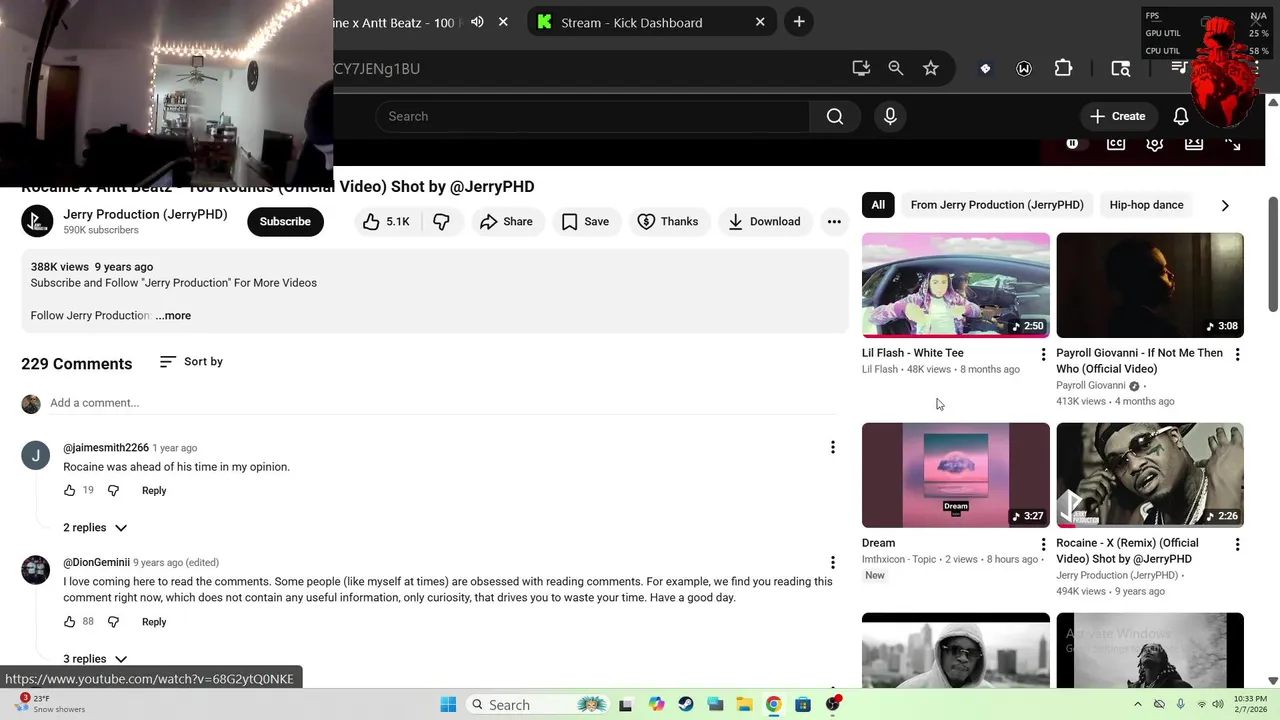Open the Lil Flash - White Tee thumbnail
Screen dimensions: 1280x720
click(x=956, y=285)
